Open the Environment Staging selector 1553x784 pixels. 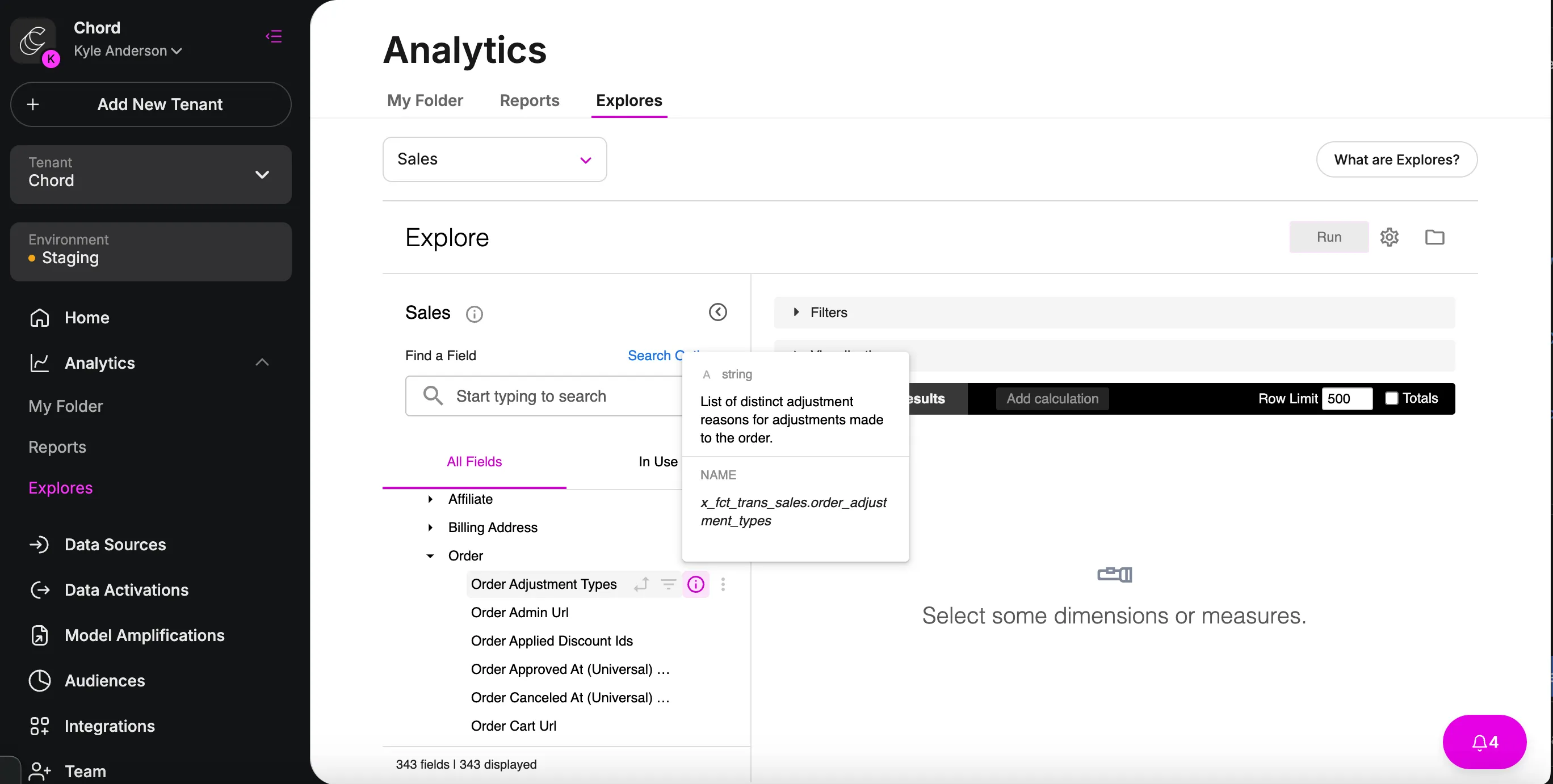tap(151, 252)
